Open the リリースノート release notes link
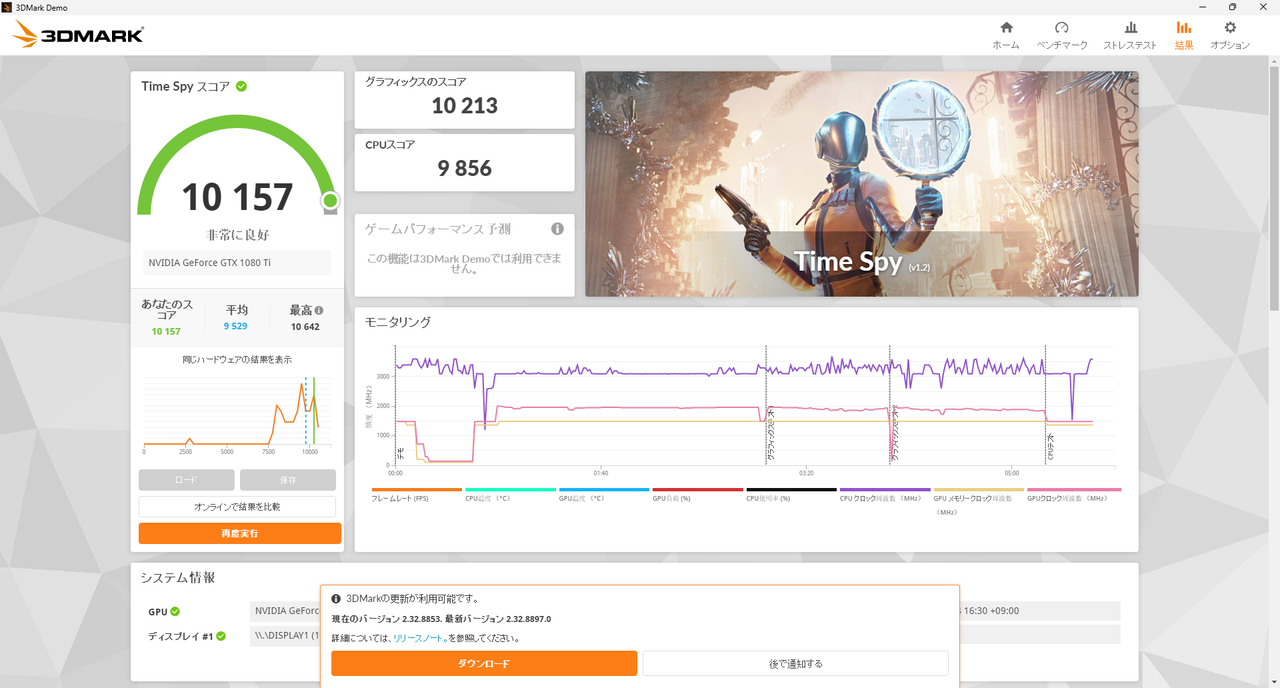The image size is (1280, 688). tap(418, 638)
